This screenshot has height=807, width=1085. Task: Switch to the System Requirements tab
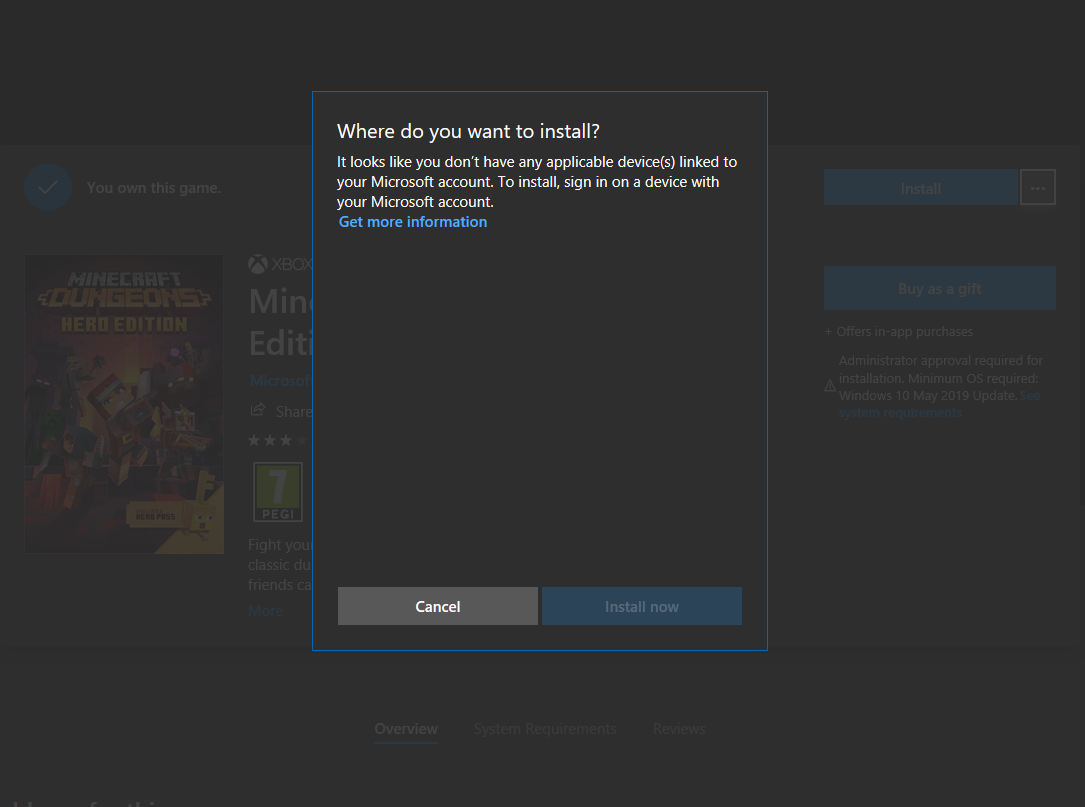pos(545,729)
